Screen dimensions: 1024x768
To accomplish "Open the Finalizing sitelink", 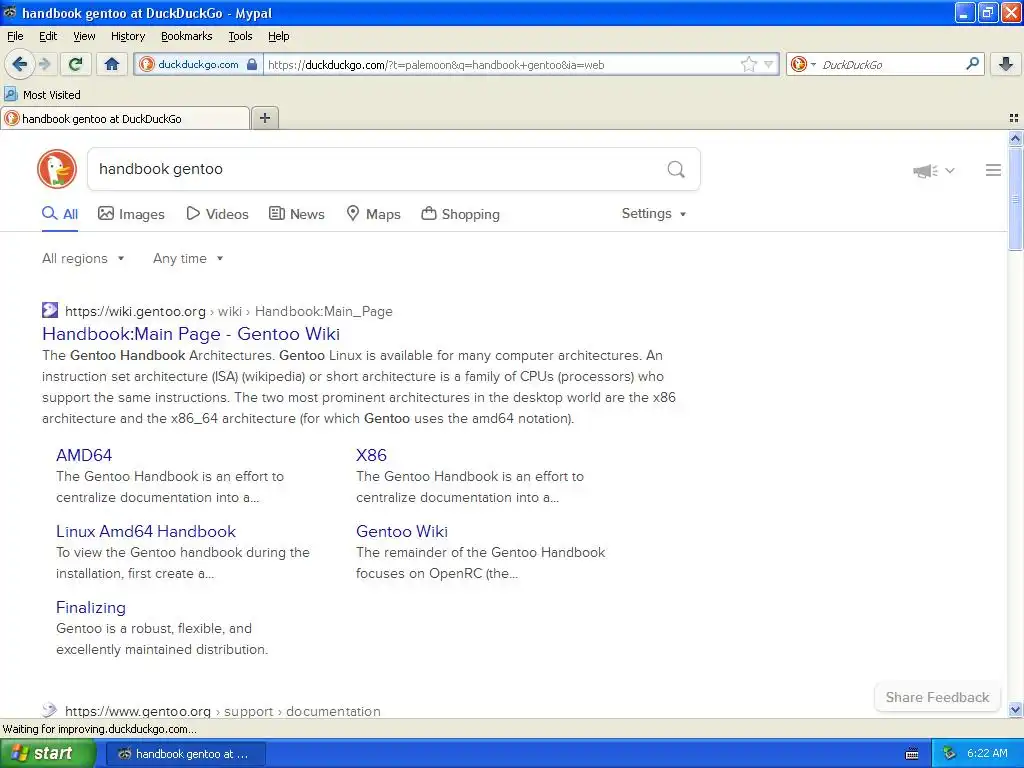I will (x=91, y=607).
